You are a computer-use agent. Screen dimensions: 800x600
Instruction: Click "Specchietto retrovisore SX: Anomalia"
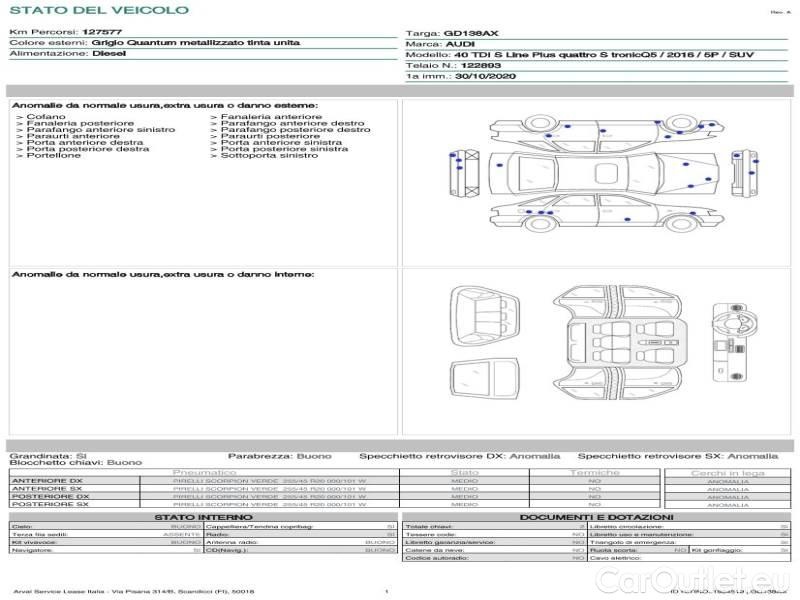(x=678, y=456)
